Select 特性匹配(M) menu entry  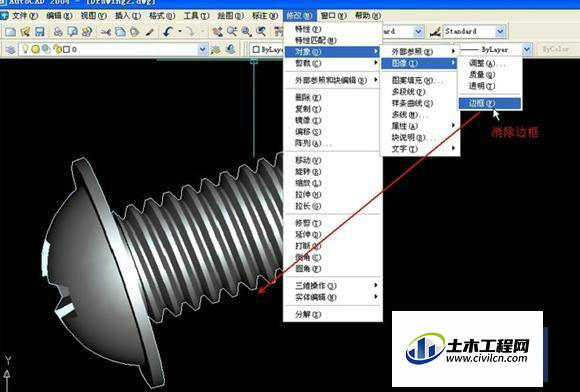(332, 40)
